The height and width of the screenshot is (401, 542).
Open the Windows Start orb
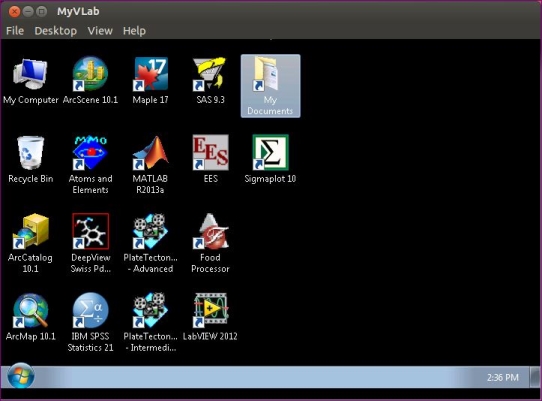click(21, 376)
